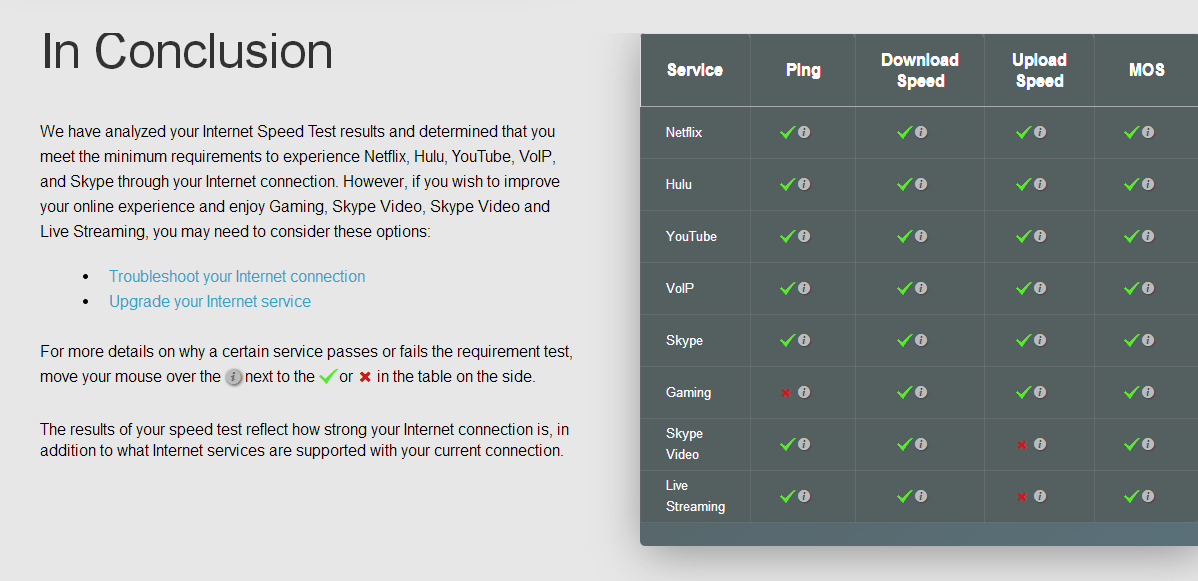Click red X for Live Streaming Upload Speed
The width and height of the screenshot is (1198, 581).
(x=1022, y=497)
